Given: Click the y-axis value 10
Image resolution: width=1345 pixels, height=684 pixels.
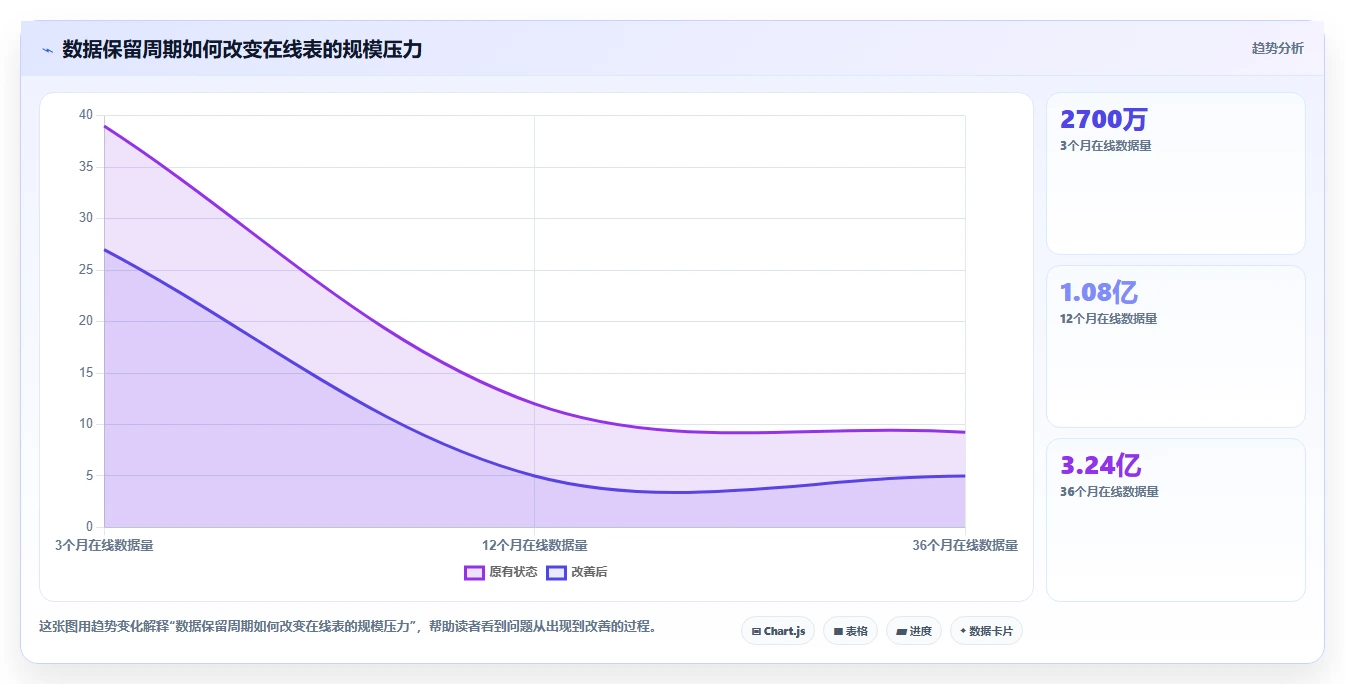Looking at the screenshot, I should click(x=86, y=424).
